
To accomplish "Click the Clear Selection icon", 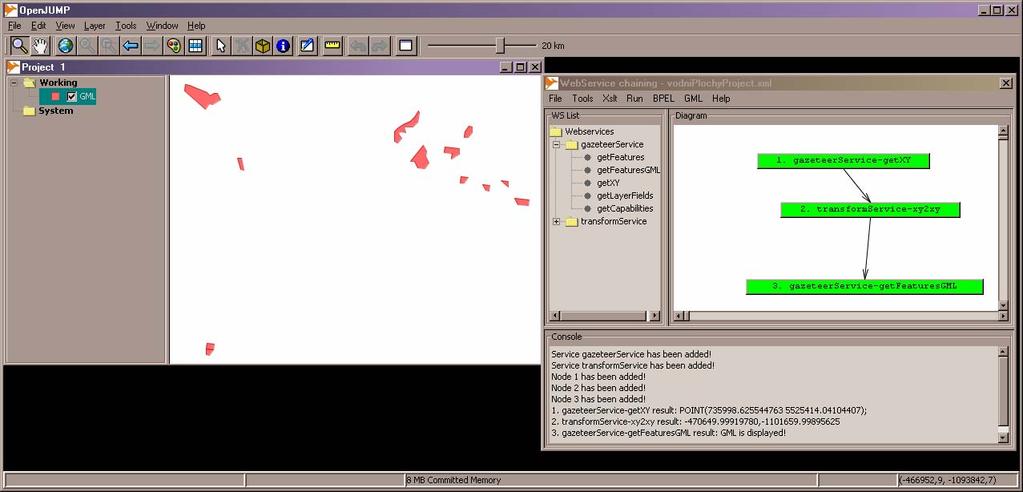I will (241, 46).
